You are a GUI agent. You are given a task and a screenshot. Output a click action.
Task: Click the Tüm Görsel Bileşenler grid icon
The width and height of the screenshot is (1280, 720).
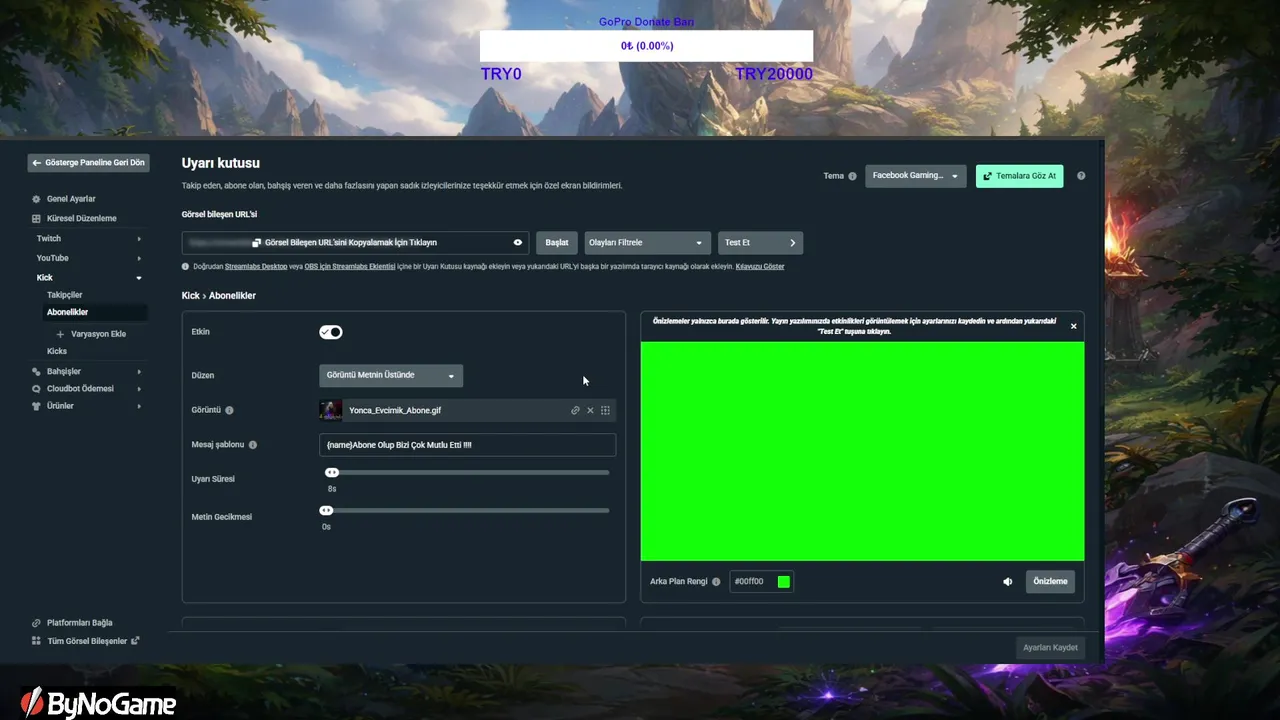(x=36, y=641)
